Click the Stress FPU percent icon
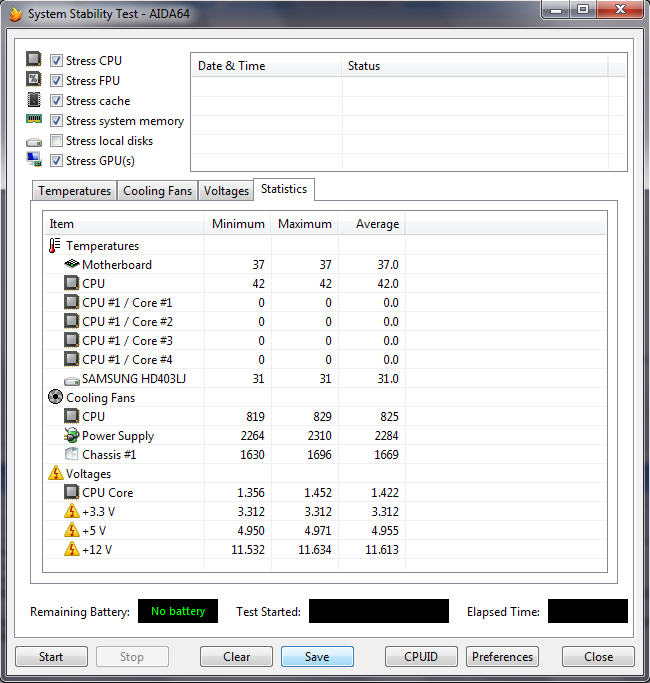Screen dimensions: 650x683 tap(34, 79)
